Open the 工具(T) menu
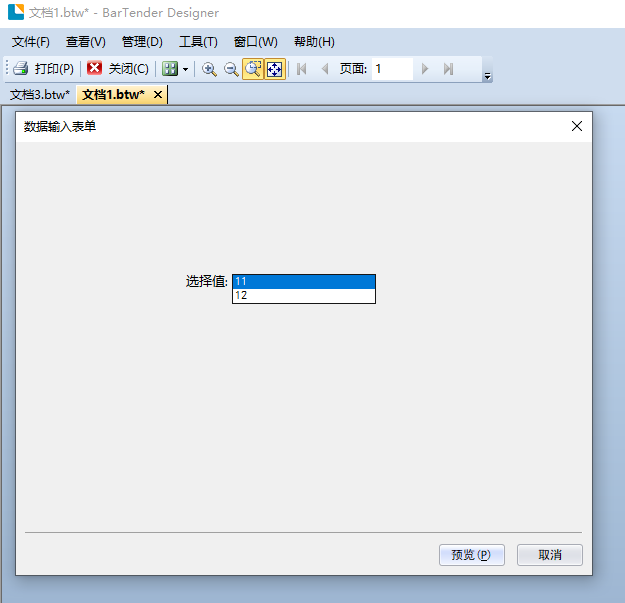The image size is (625, 603). tap(198, 42)
